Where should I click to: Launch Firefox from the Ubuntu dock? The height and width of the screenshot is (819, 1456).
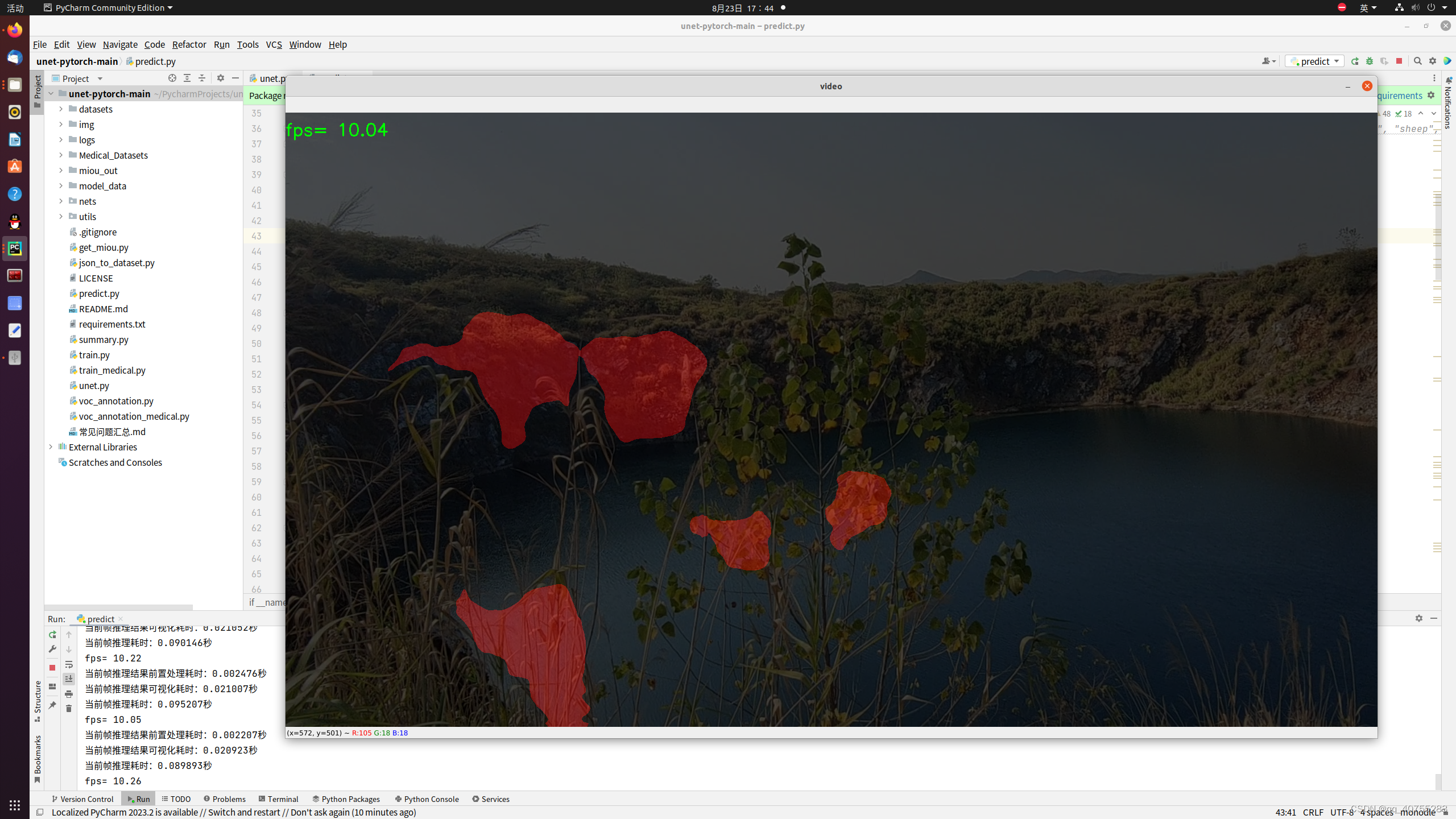pos(15,30)
